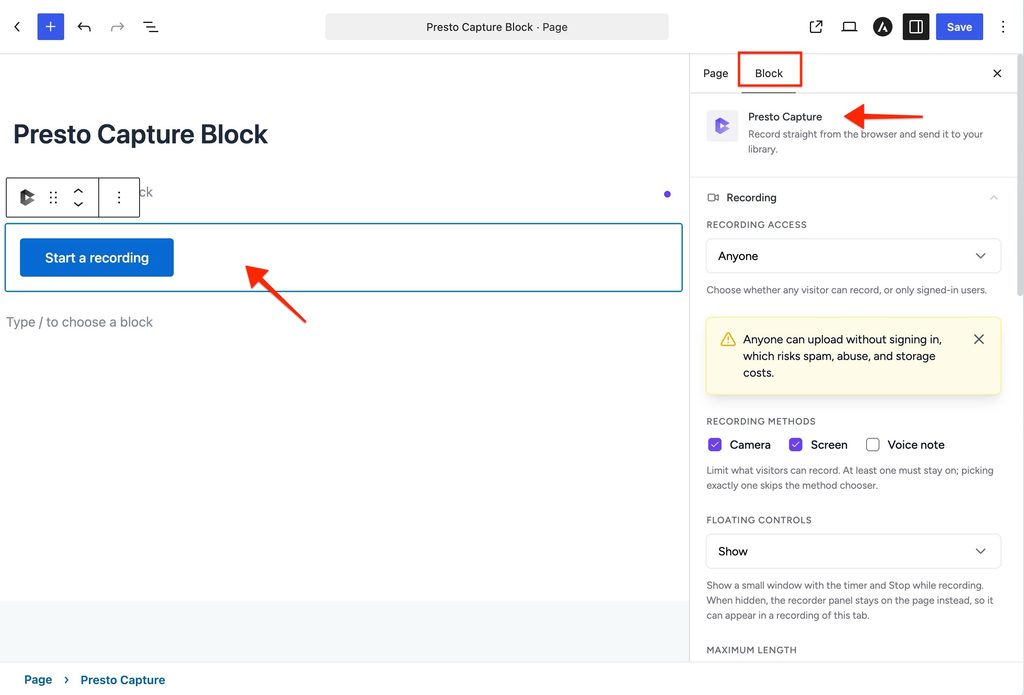Enable the Voice note recording method
Viewport: 1024px width, 695px height.
point(872,445)
